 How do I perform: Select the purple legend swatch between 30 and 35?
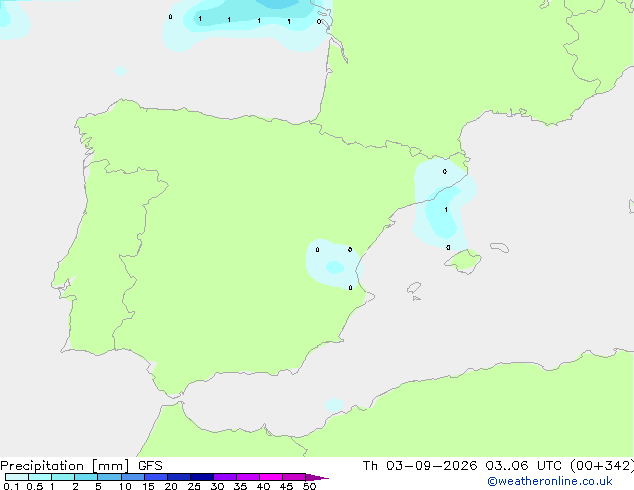point(224,477)
